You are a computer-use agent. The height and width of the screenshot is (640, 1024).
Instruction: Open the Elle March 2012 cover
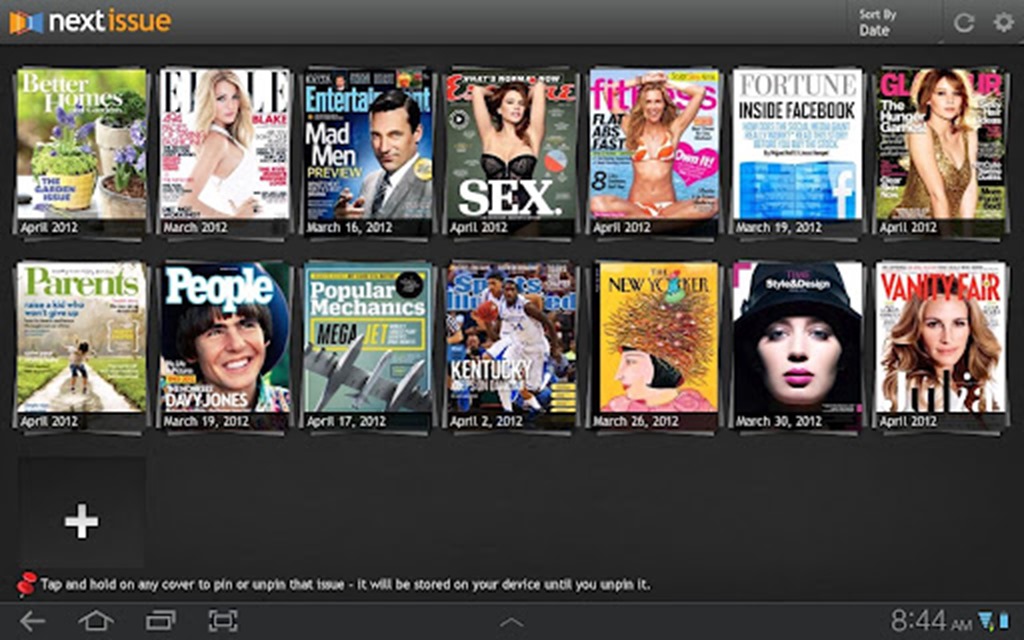pos(225,145)
